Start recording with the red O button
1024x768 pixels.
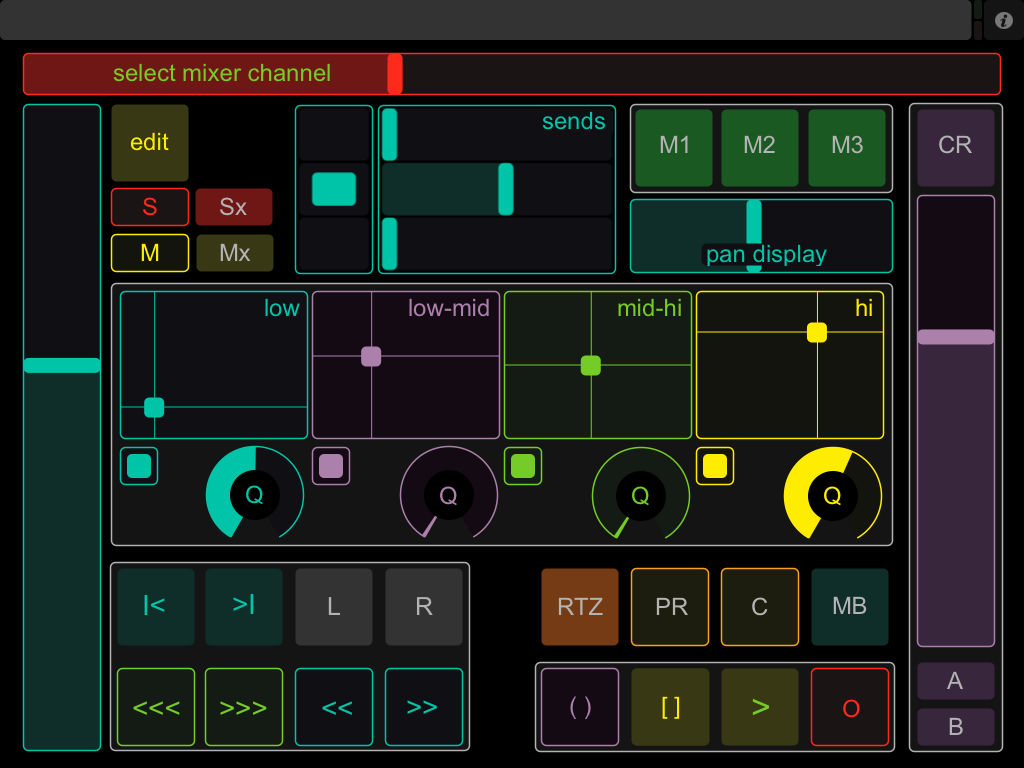850,707
